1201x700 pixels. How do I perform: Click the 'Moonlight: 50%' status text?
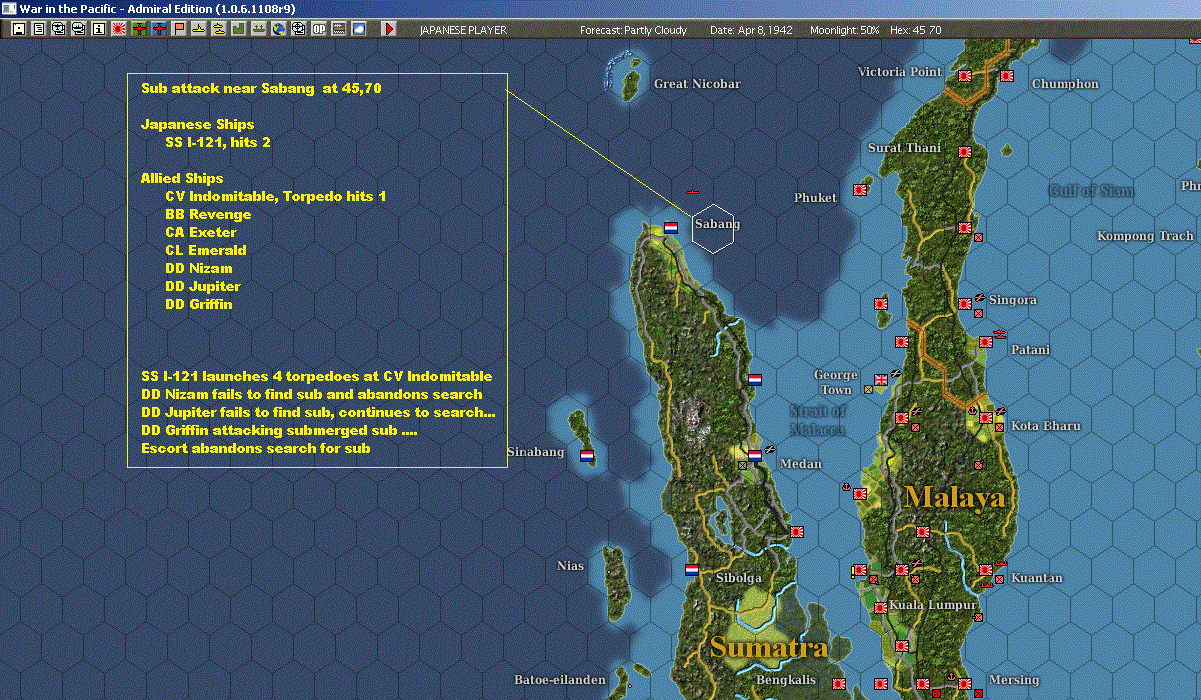(845, 30)
